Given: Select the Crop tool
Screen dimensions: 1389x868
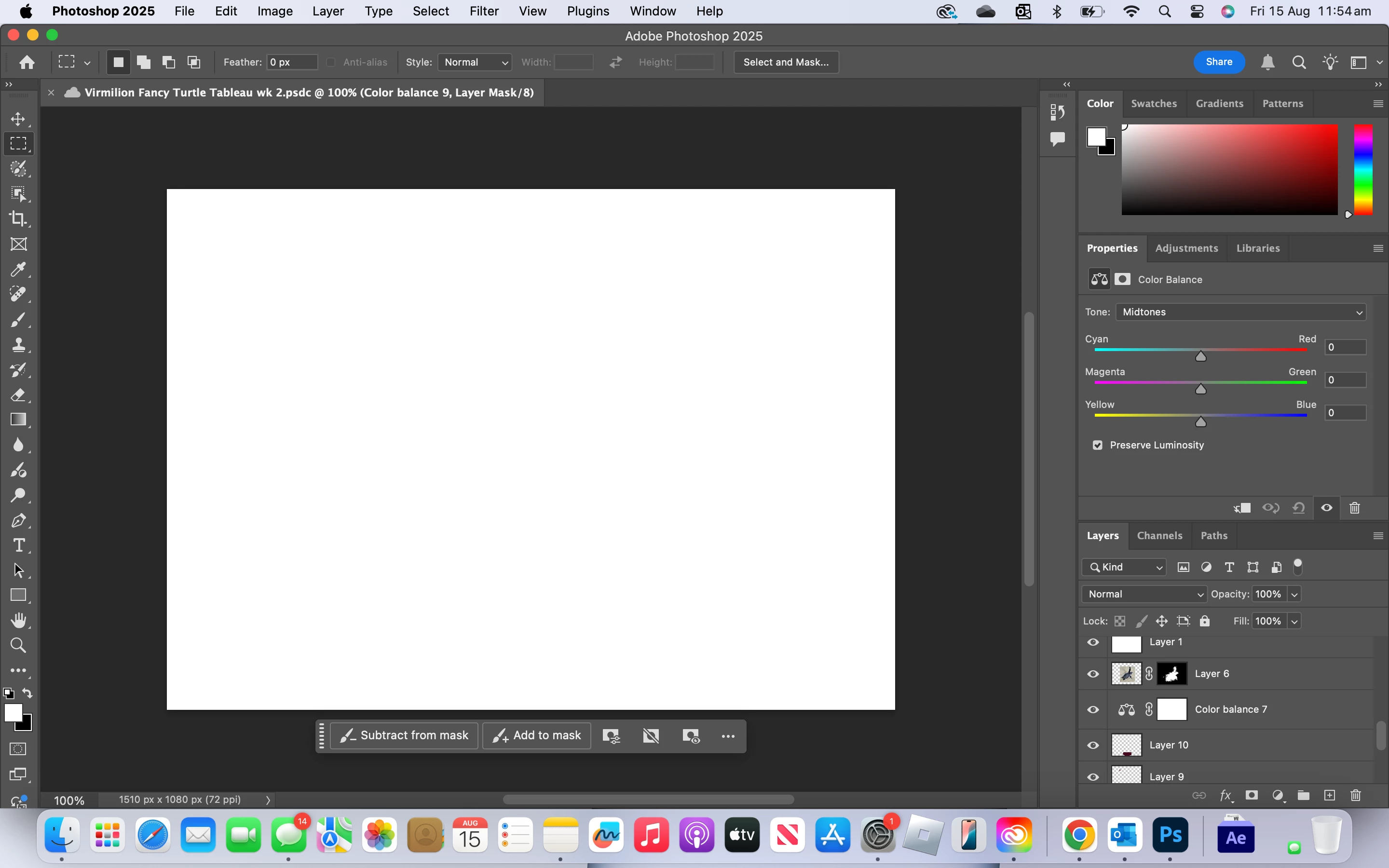Looking at the screenshot, I should point(18,219).
